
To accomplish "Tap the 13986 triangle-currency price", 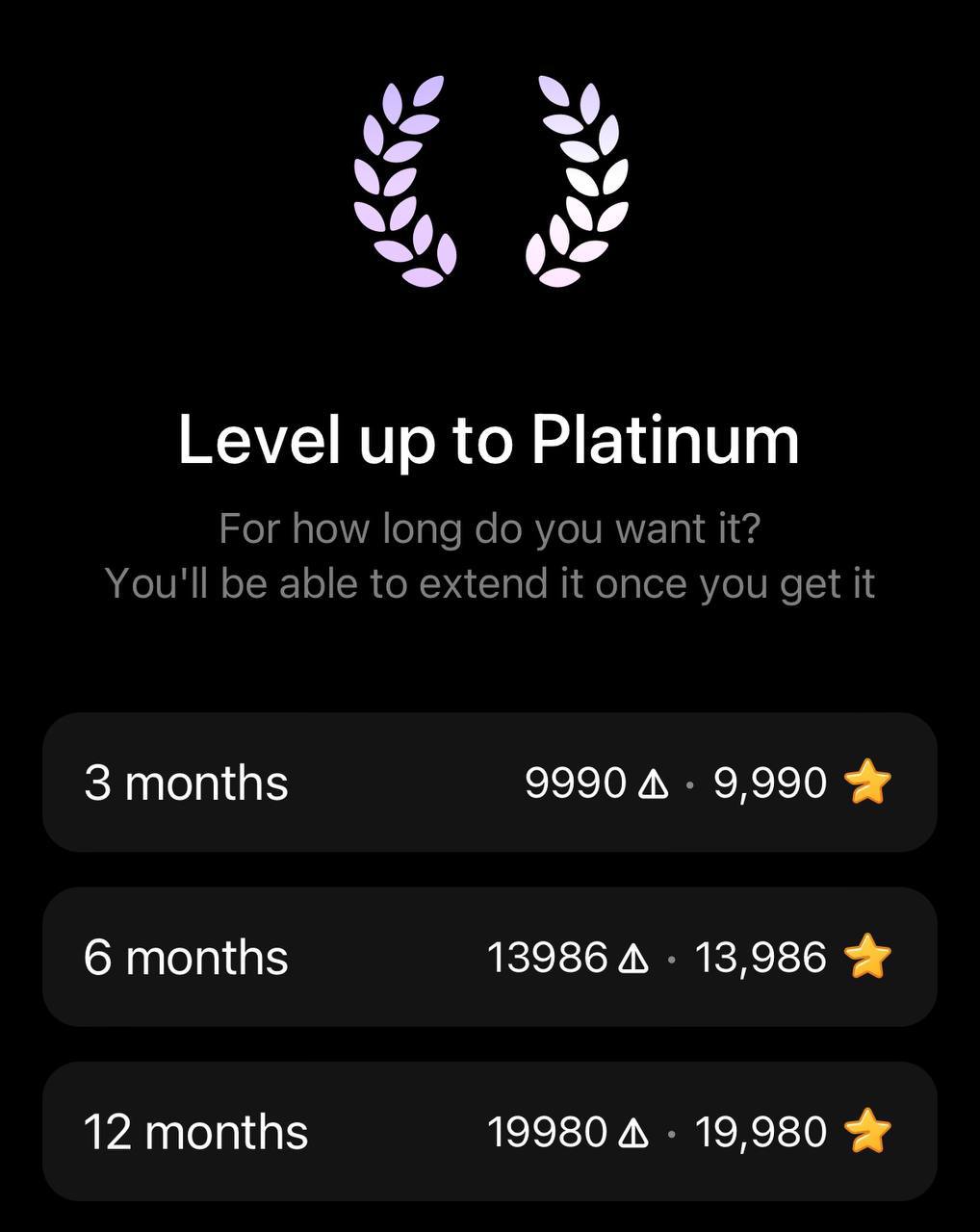I will 547,958.
